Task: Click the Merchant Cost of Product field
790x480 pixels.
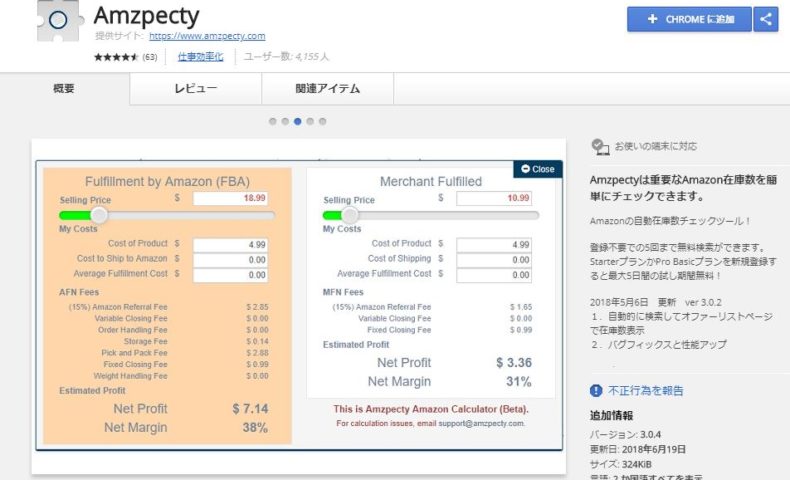Action: [494, 245]
